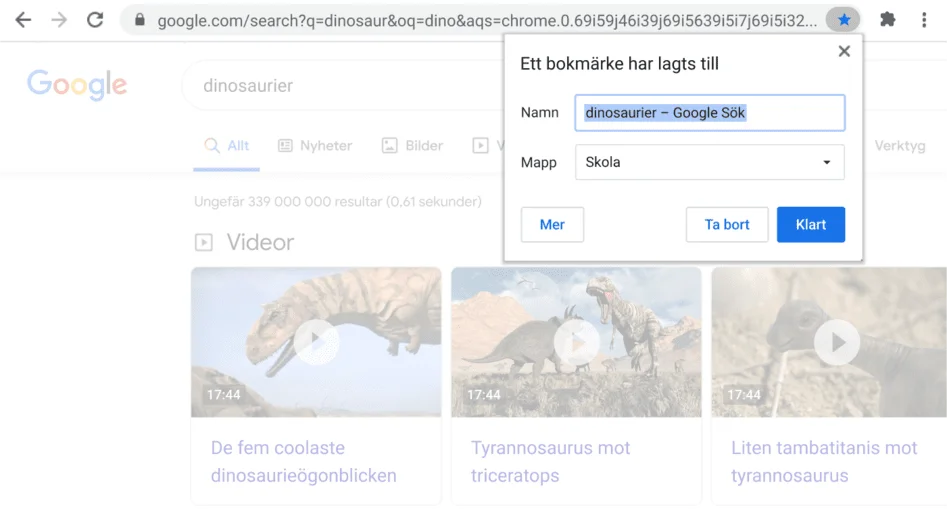947x531 pixels.
Task: Click the blue bookmark star icon
Action: coord(843,20)
